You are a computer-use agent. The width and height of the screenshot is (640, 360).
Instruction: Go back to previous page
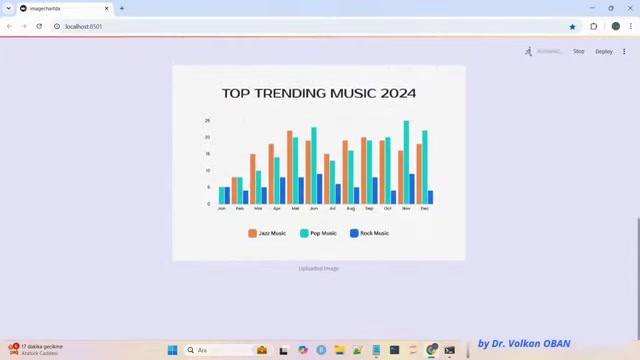click(9, 26)
